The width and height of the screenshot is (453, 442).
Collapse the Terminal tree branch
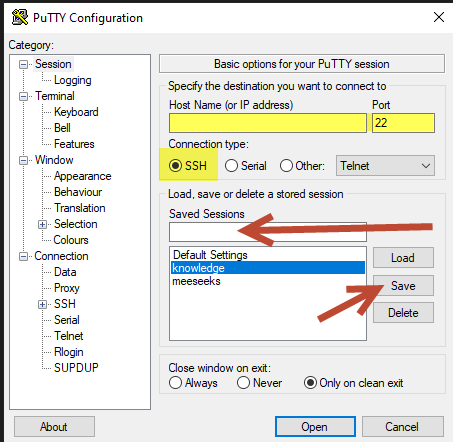click(x=23, y=96)
